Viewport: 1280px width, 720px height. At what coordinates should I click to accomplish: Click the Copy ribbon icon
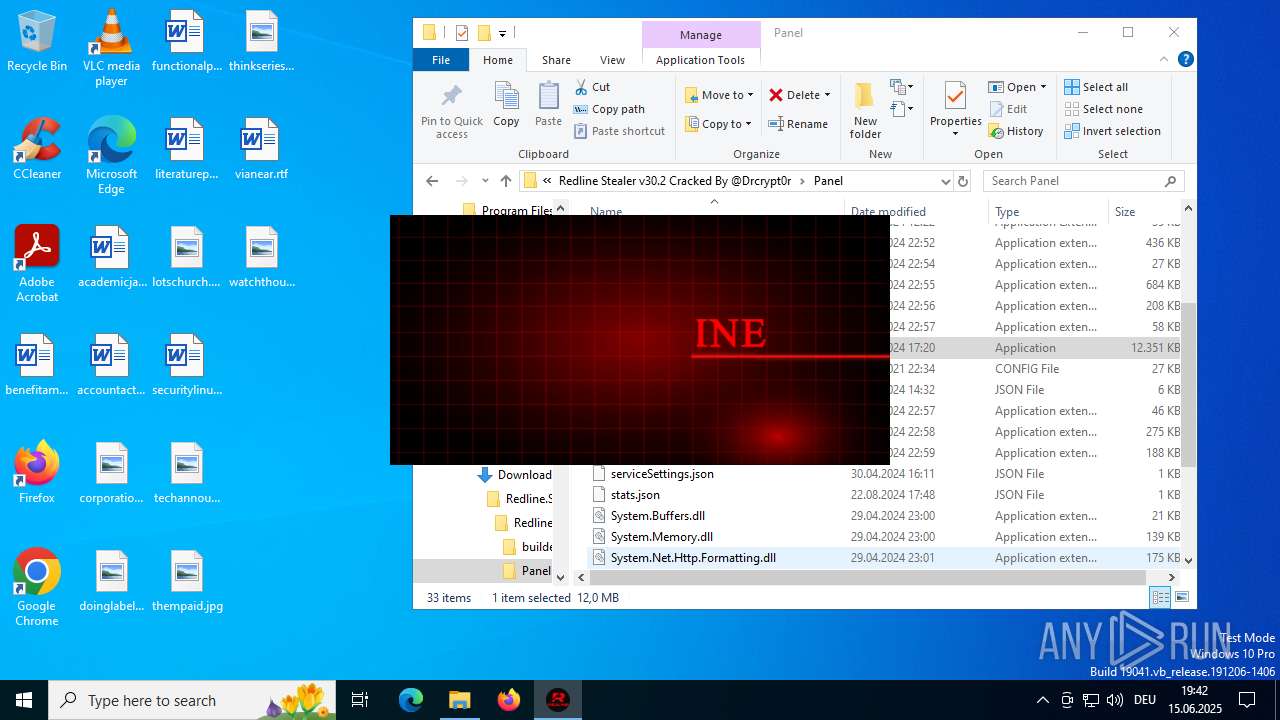pyautogui.click(x=506, y=104)
